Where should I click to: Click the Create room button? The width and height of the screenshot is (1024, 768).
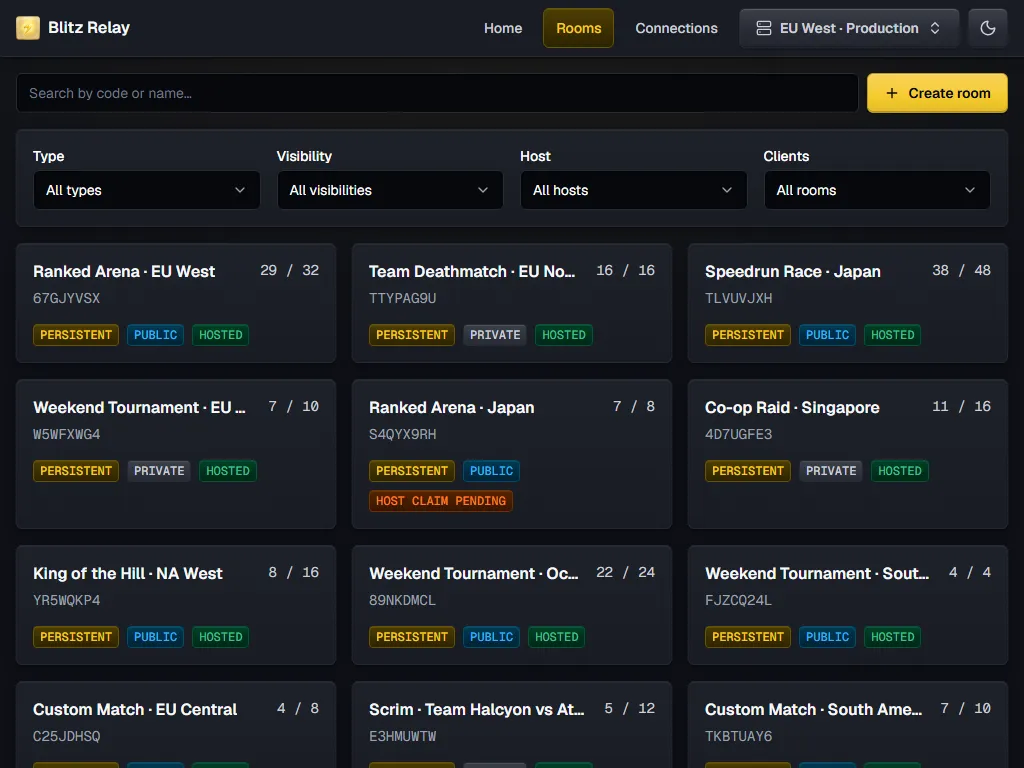pyautogui.click(x=936, y=93)
